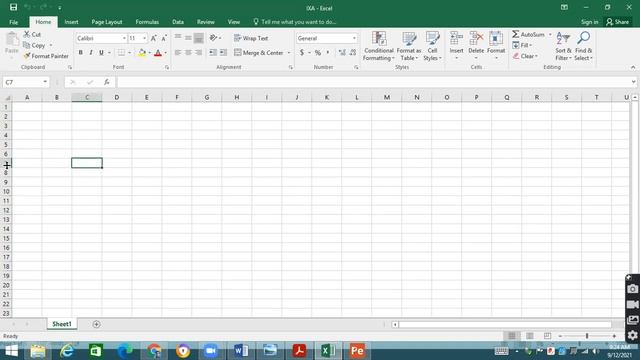Screen dimensions: 640x360
Task: Click Merge & Center
Action: tap(259, 53)
